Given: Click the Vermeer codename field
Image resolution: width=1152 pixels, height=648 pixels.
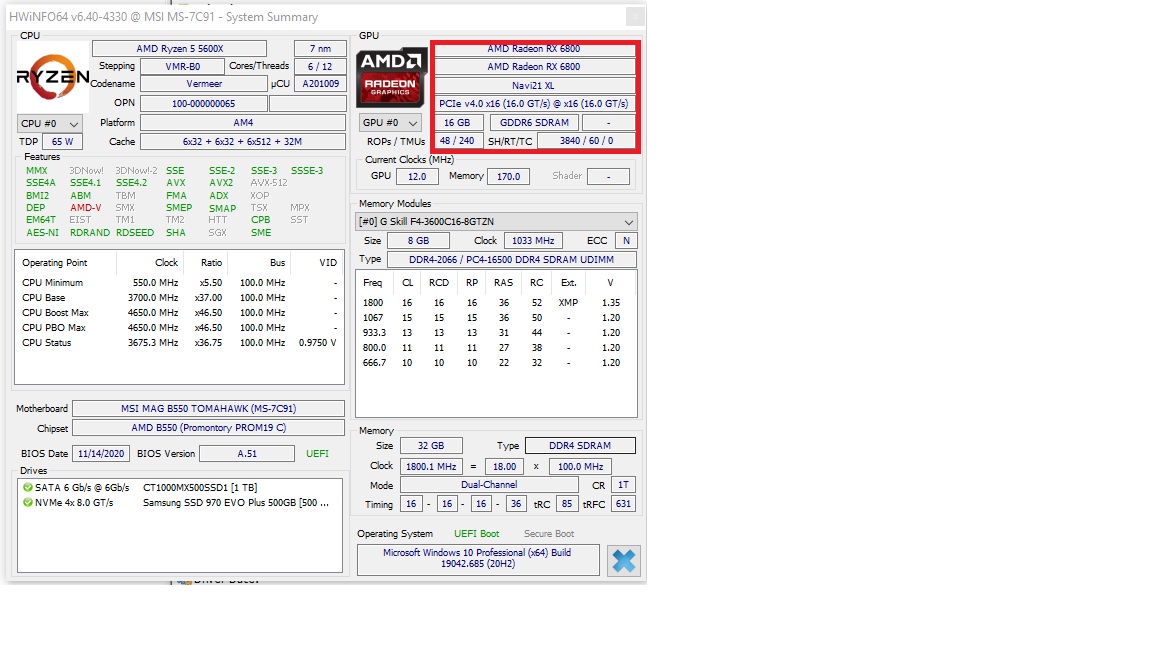Looking at the screenshot, I should [x=204, y=84].
